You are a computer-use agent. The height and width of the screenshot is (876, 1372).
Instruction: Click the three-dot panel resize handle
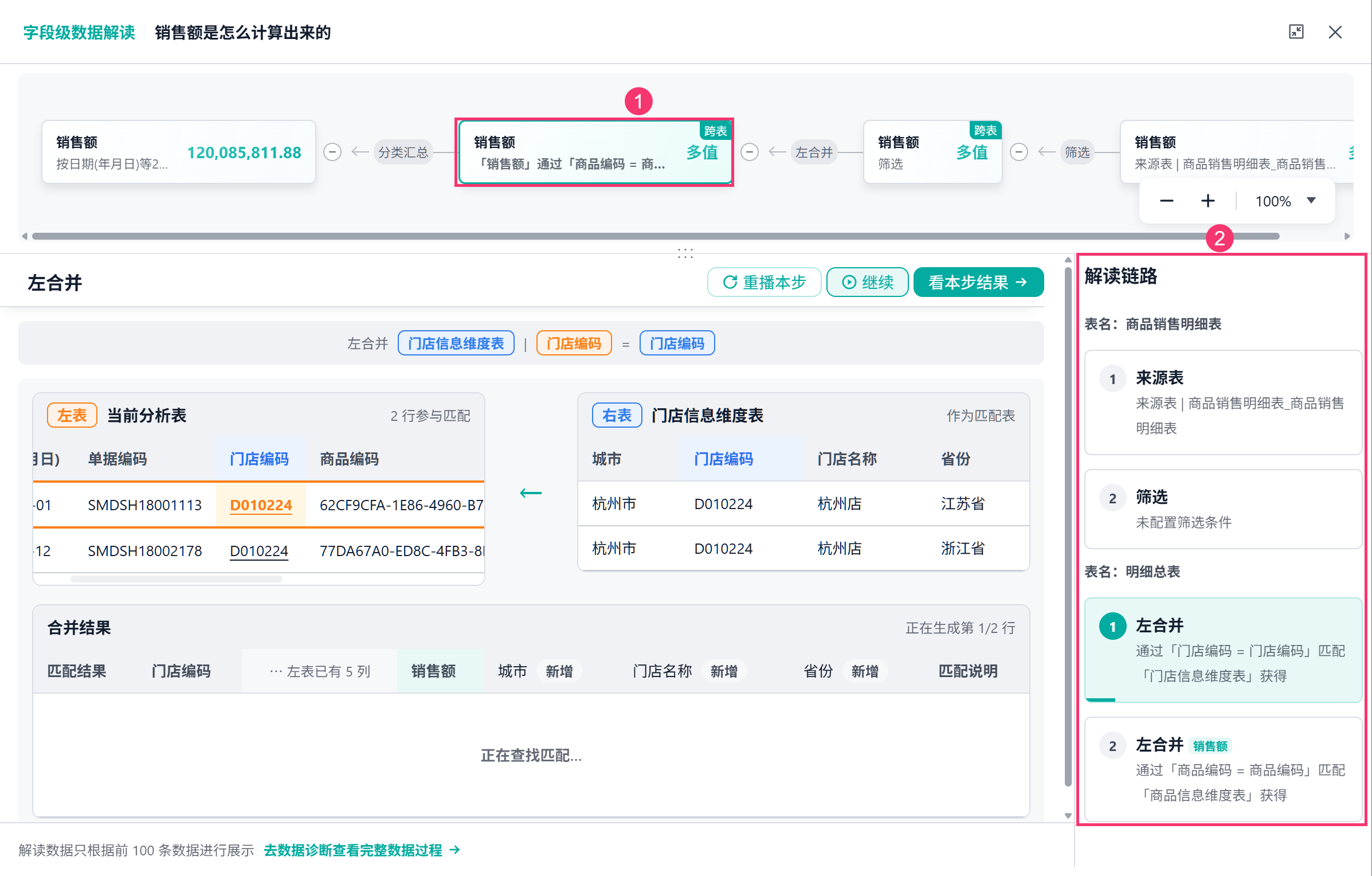click(685, 253)
